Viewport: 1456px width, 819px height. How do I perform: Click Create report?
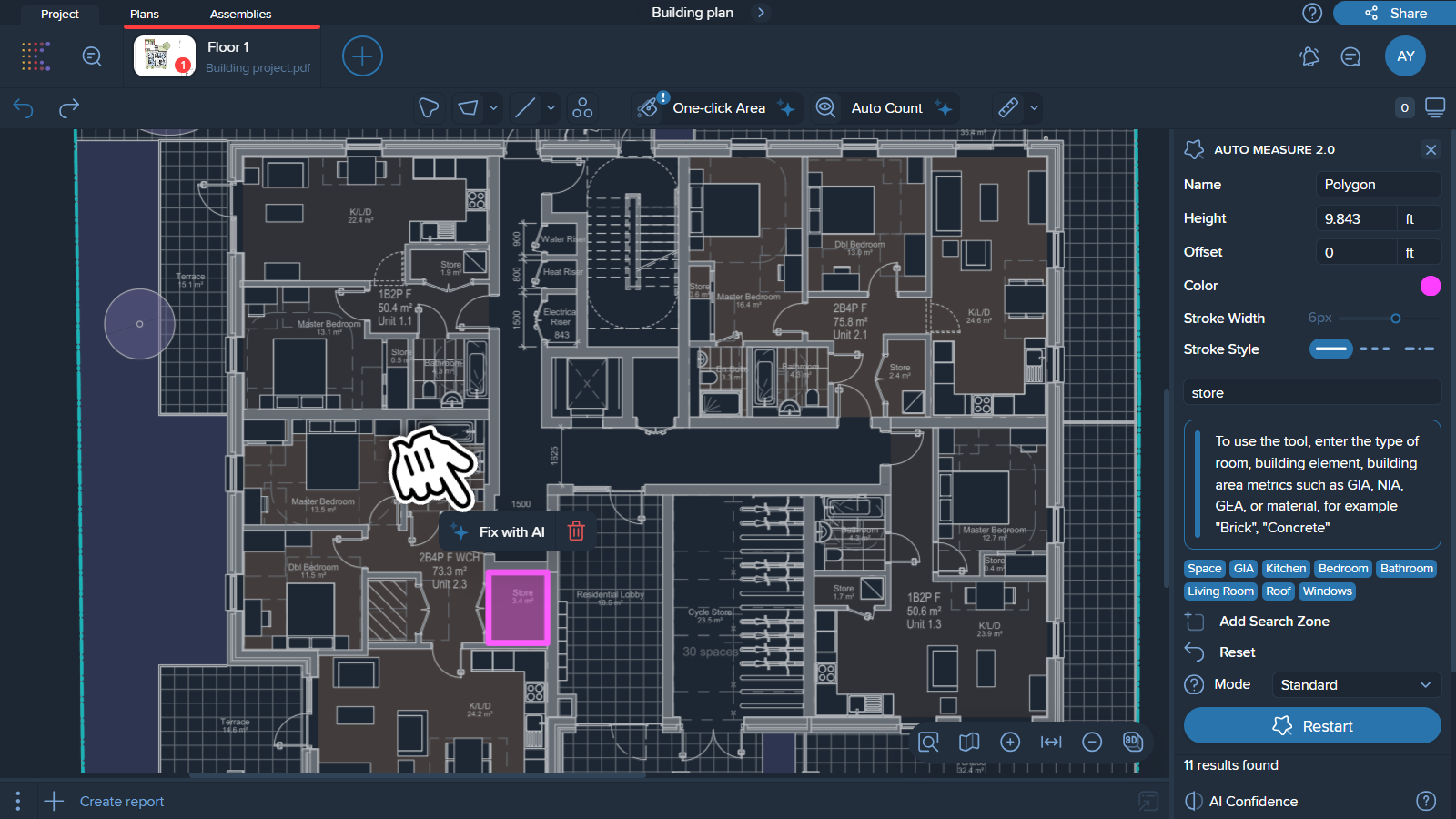pyautogui.click(x=104, y=801)
